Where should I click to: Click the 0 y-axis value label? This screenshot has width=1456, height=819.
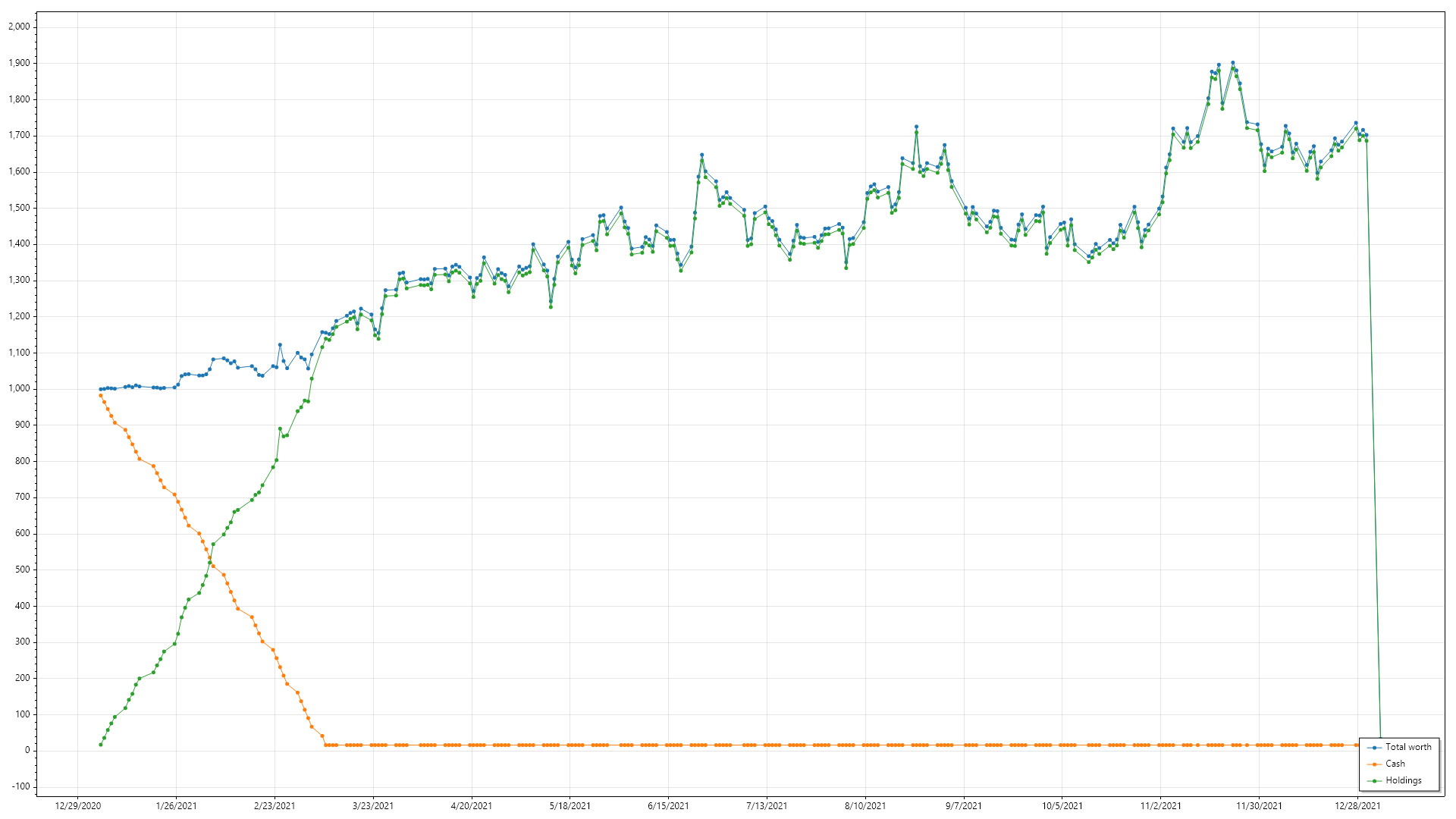(27, 751)
